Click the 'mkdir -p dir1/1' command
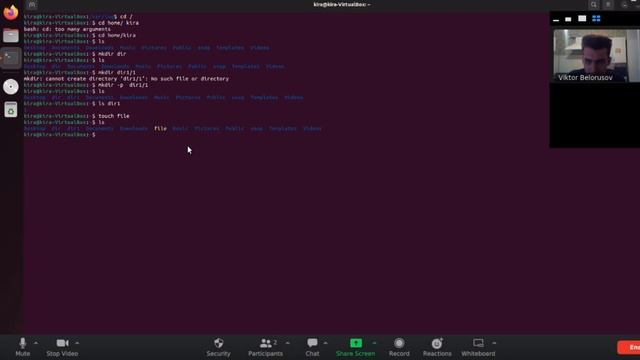The image size is (640, 360). [x=123, y=85]
